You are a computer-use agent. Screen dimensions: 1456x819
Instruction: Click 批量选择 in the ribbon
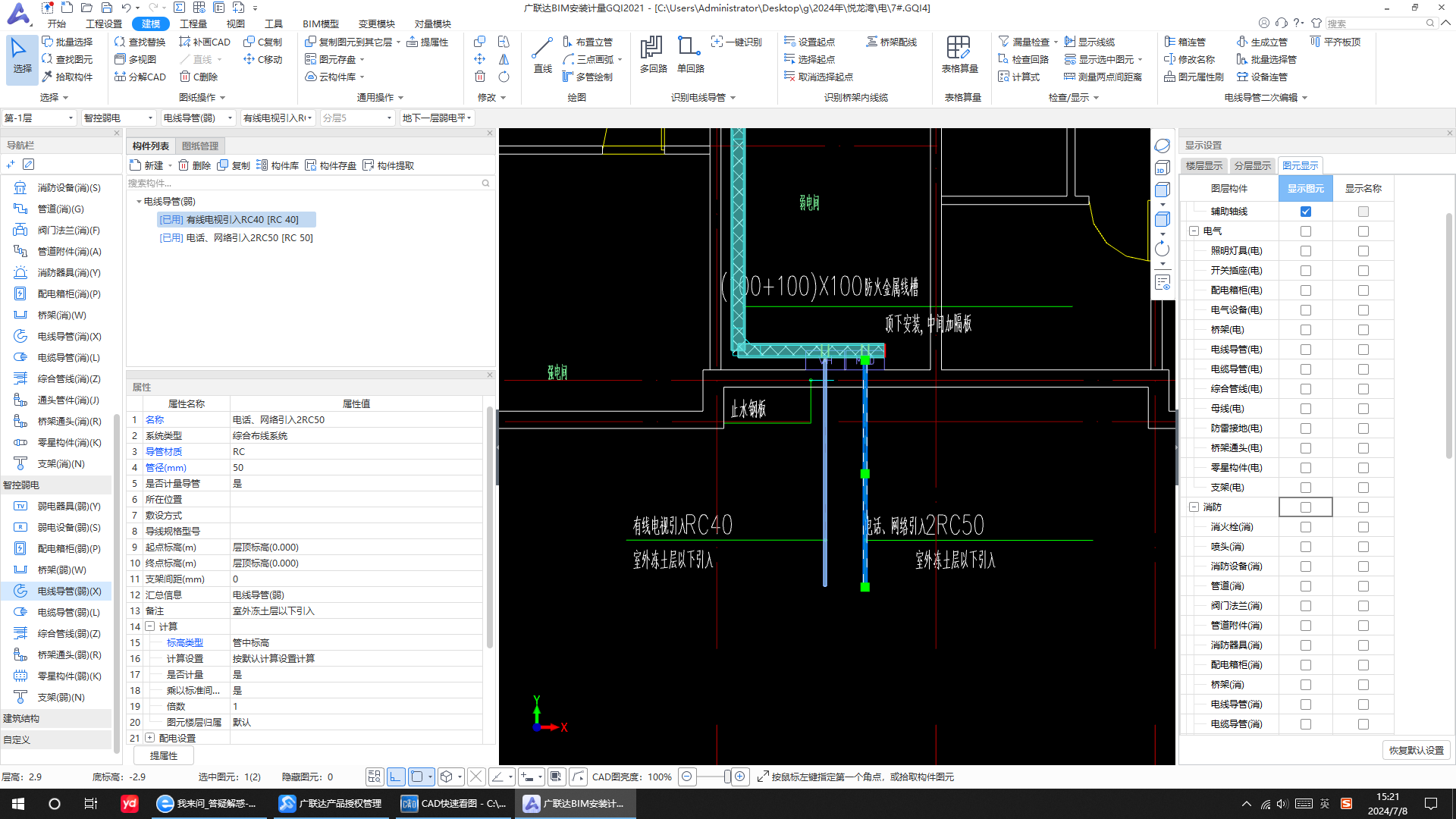(67, 42)
